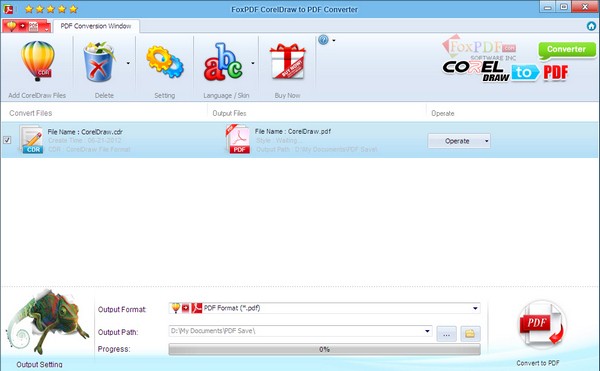
Task: Click the PDF output file icon for CorelDraw.pdf
Action: pos(238,139)
